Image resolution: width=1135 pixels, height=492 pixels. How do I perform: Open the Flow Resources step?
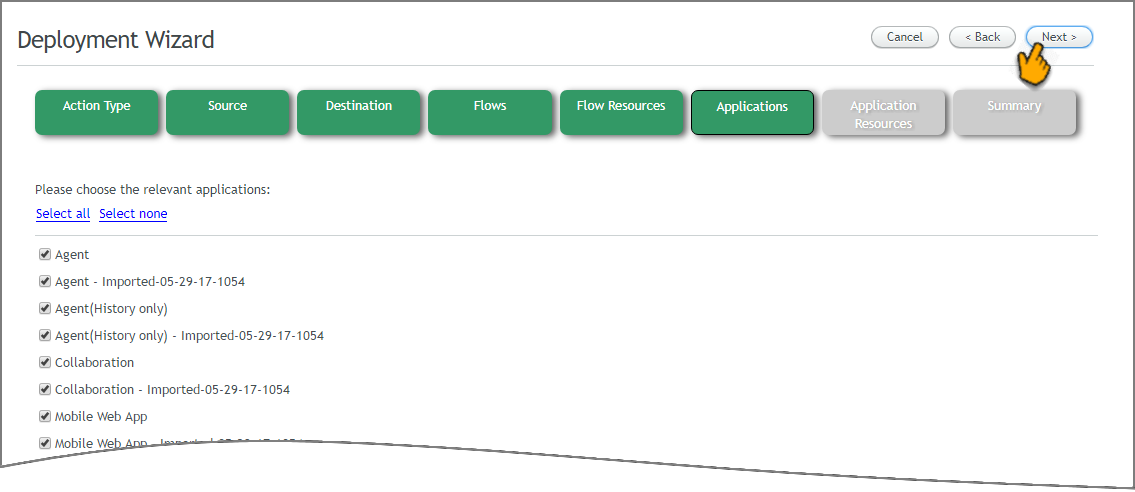point(621,112)
